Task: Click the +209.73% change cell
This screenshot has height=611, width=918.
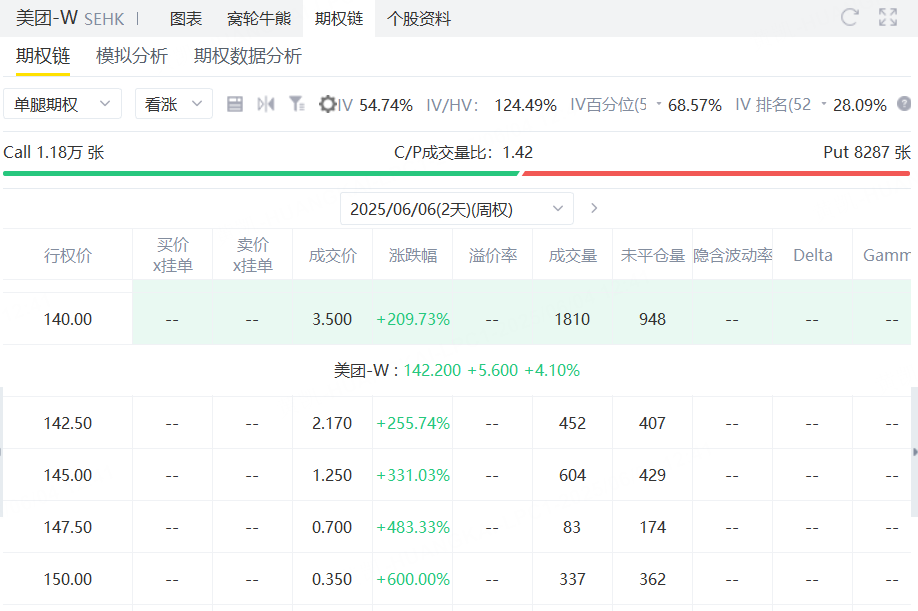Action: point(413,319)
